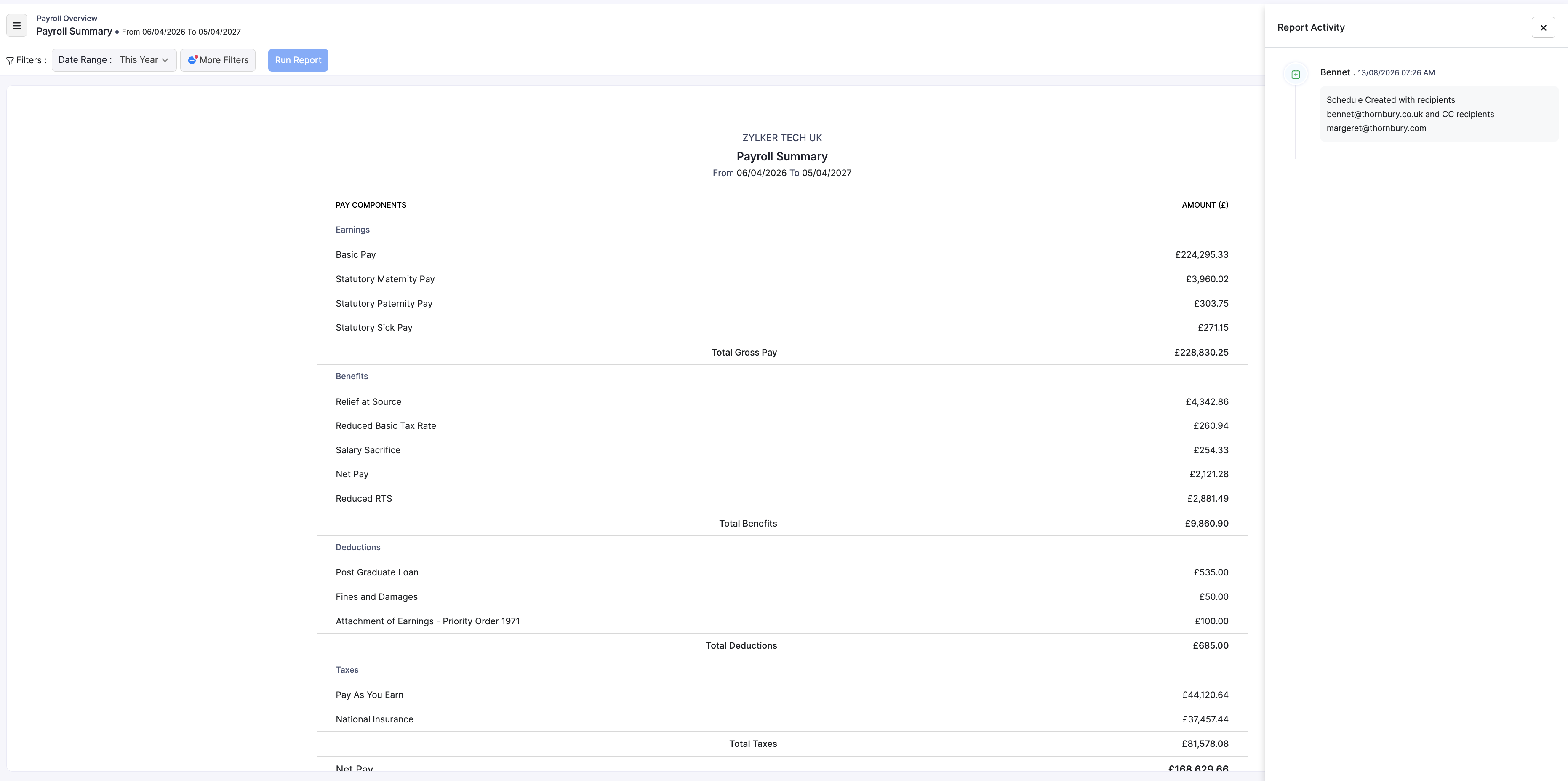This screenshot has height=781, width=1568.
Task: Click the PAY COMPONENTS column header
Action: (371, 205)
